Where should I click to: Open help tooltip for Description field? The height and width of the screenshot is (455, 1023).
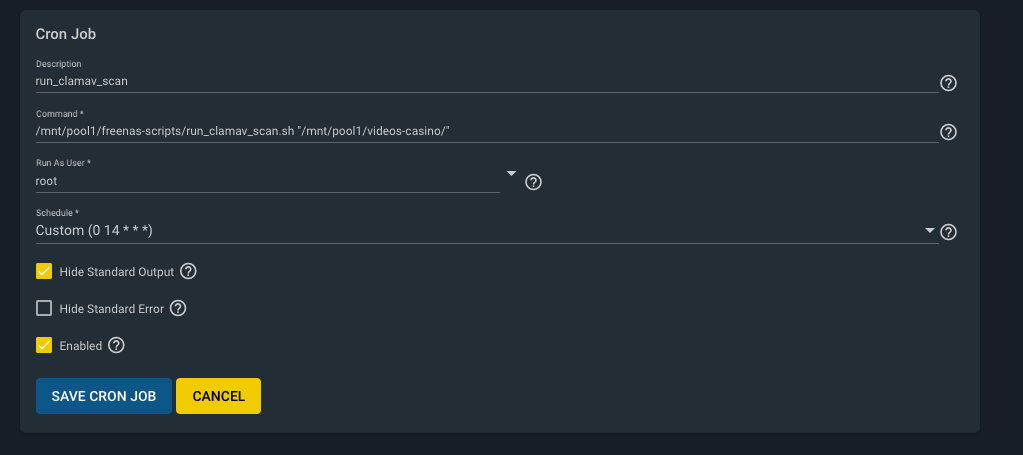tap(948, 83)
